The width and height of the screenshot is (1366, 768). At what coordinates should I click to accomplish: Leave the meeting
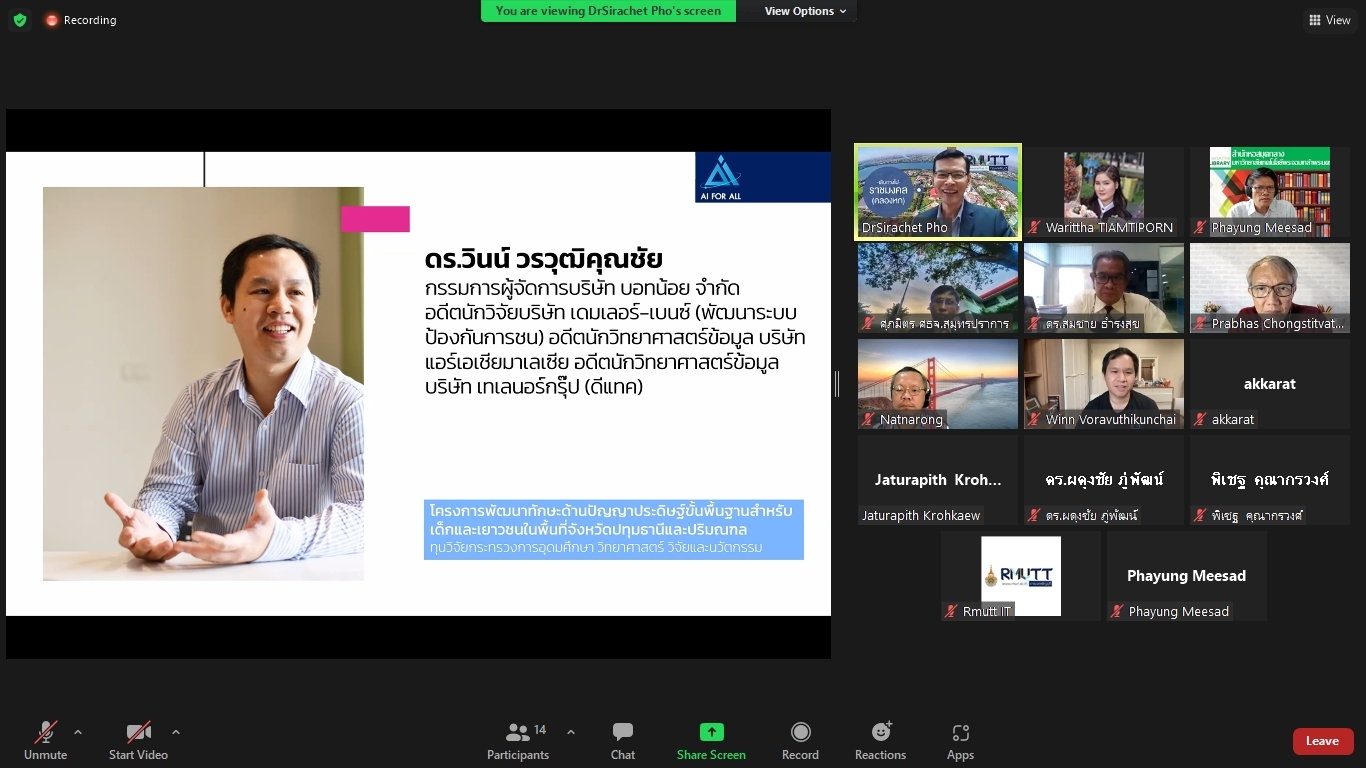[1322, 741]
